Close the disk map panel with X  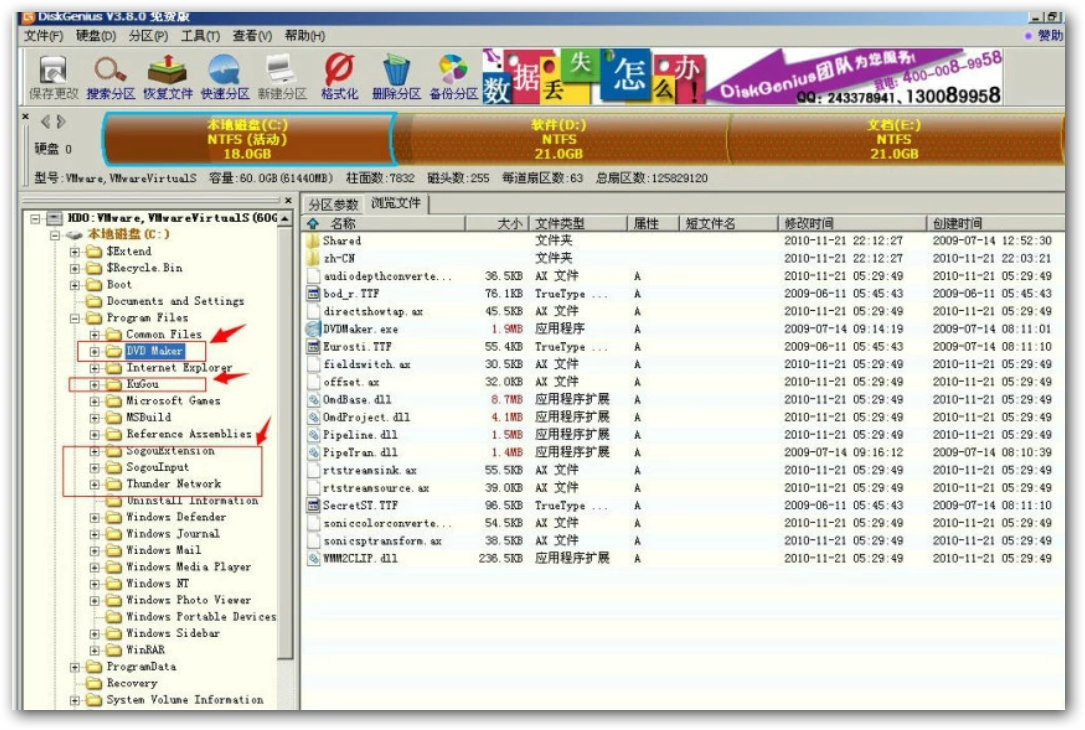[26, 117]
